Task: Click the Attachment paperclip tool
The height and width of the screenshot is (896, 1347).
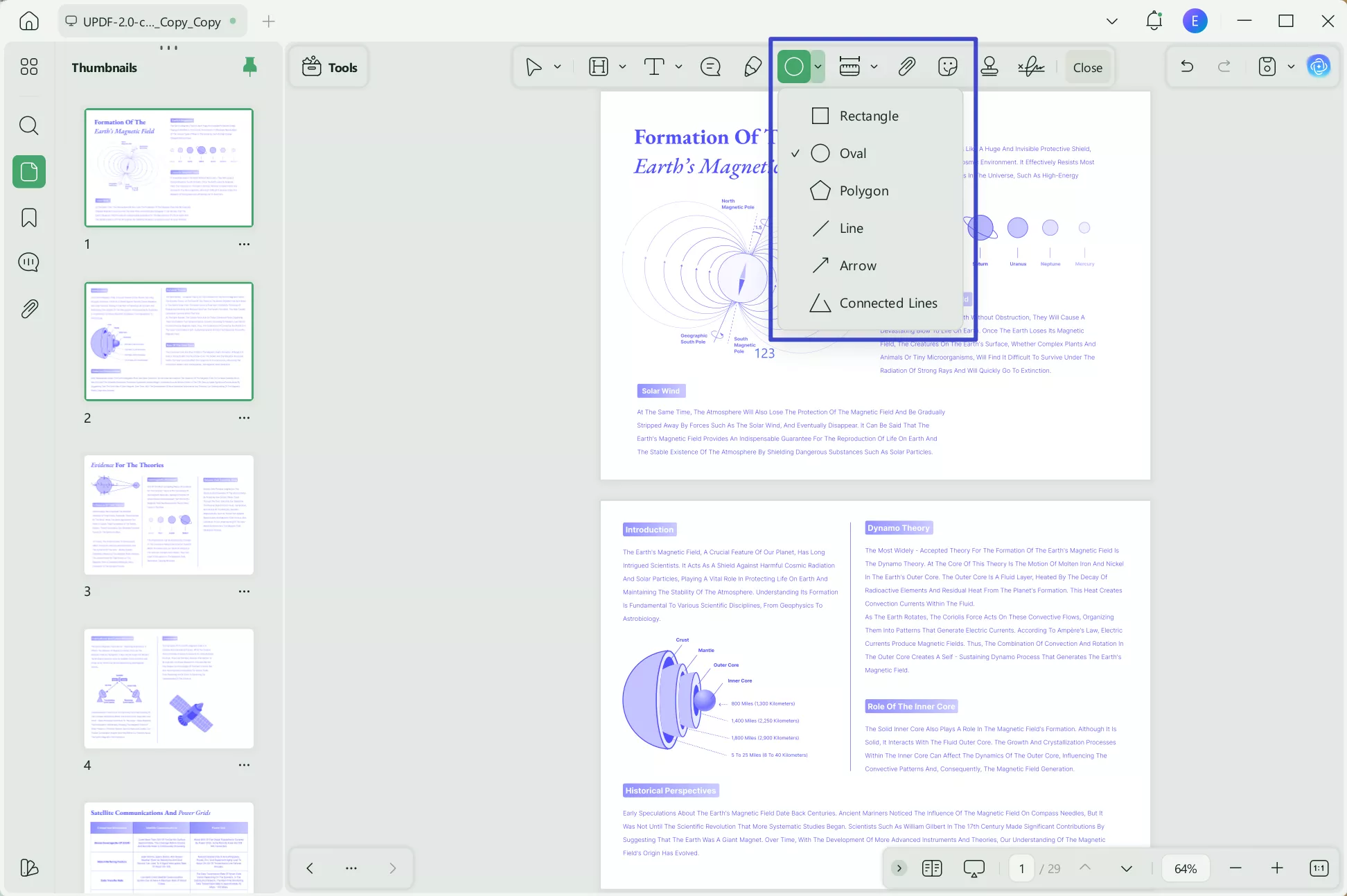Action: (x=906, y=67)
